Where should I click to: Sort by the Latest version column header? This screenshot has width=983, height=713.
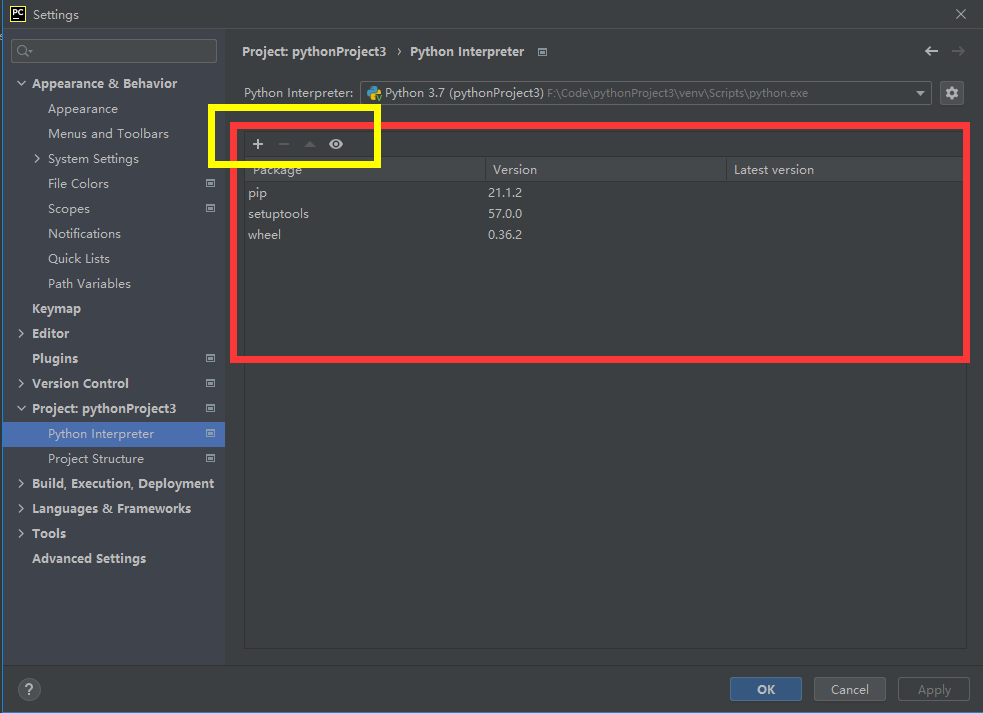844,169
